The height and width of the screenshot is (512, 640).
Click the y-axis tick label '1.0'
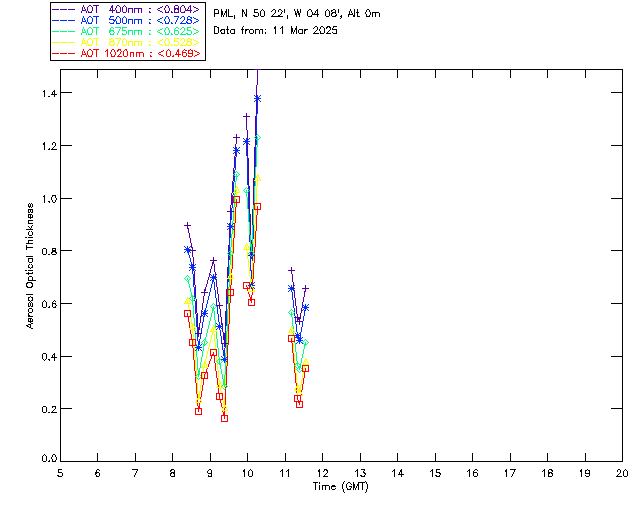(x=49, y=199)
